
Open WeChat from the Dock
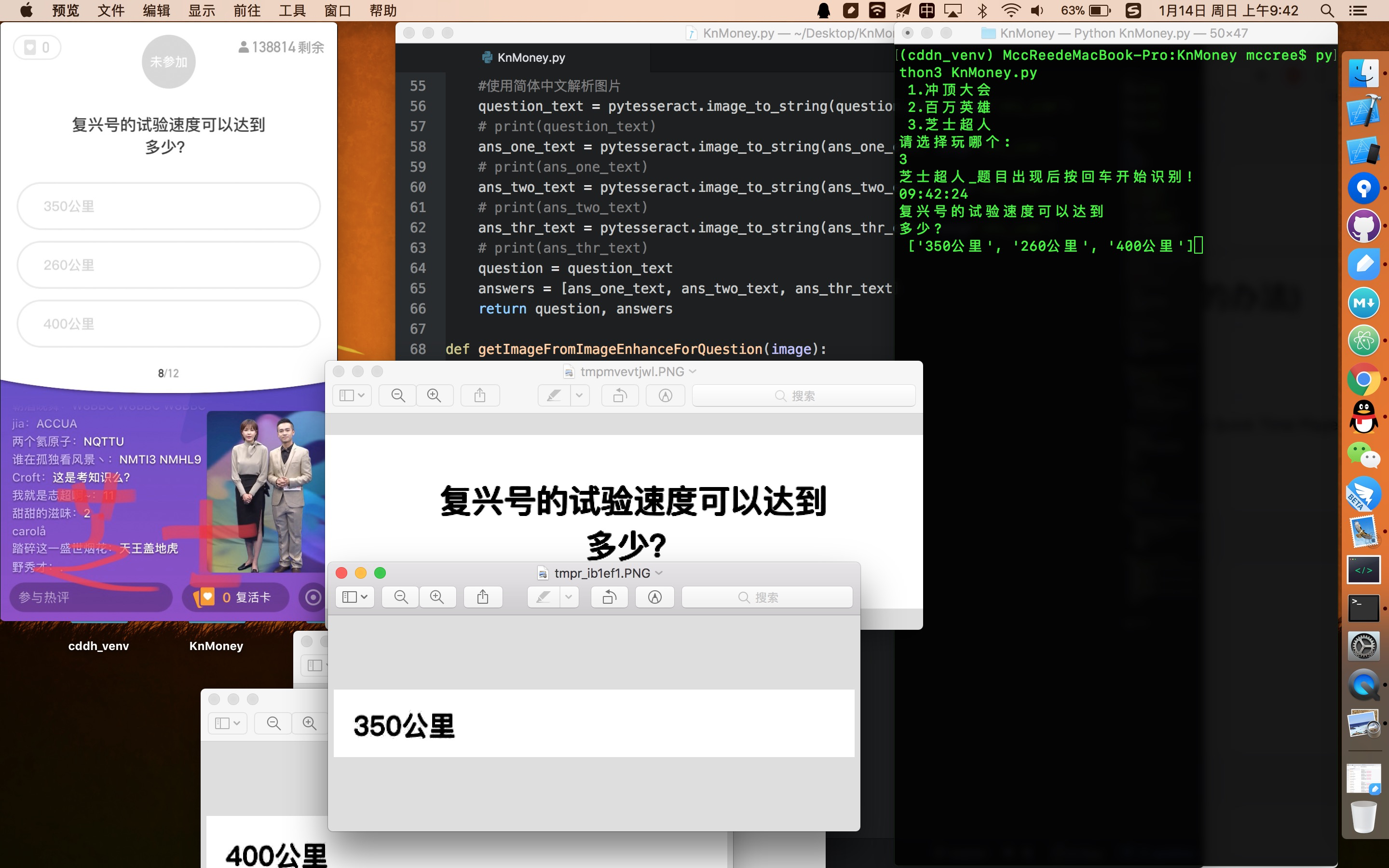pos(1363,456)
